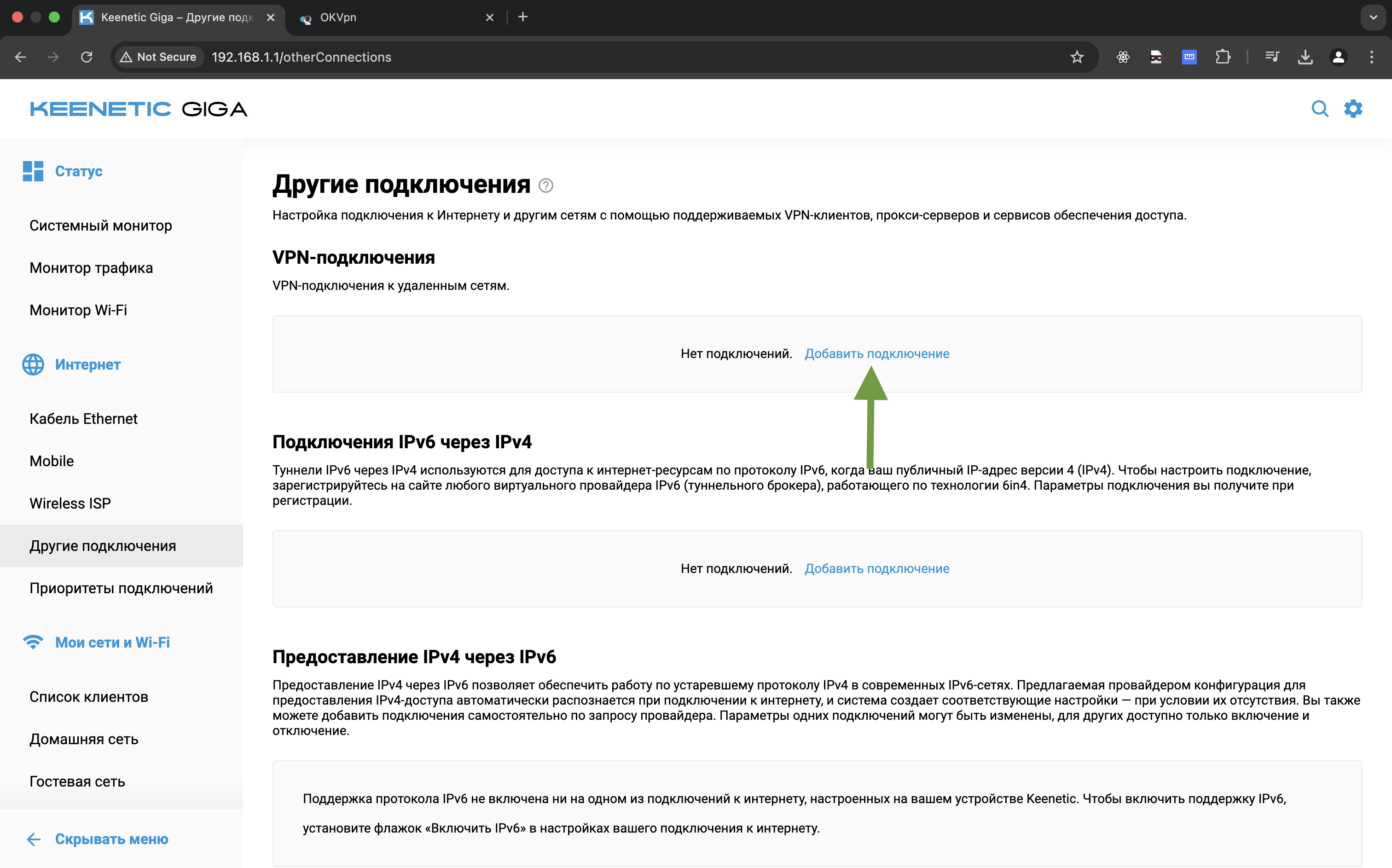Click the Not Secure badge
Image resolution: width=1392 pixels, height=868 pixels.
(158, 57)
